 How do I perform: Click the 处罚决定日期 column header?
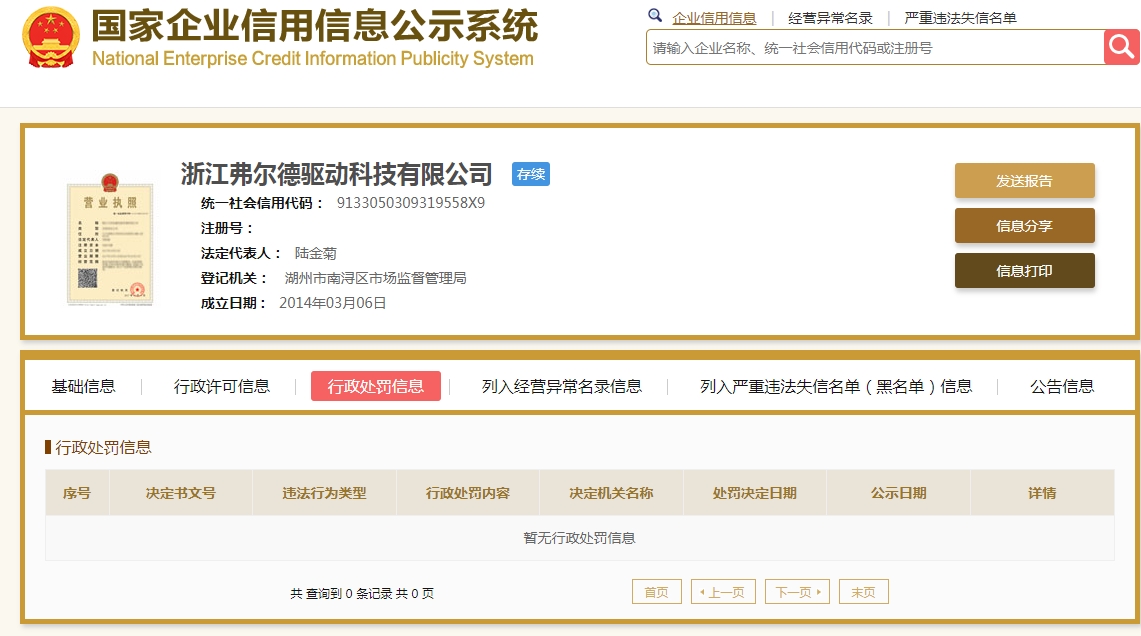tap(755, 493)
